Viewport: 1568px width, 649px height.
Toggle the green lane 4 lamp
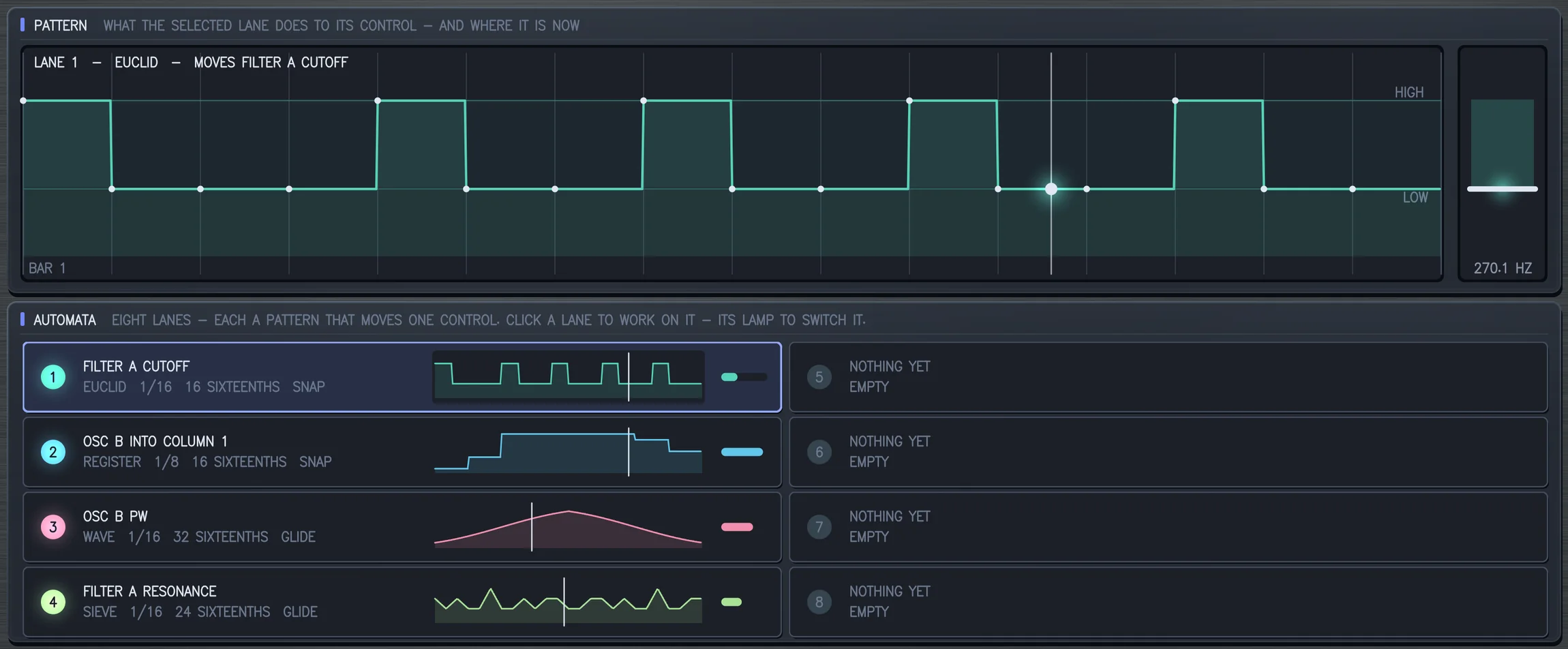(53, 602)
